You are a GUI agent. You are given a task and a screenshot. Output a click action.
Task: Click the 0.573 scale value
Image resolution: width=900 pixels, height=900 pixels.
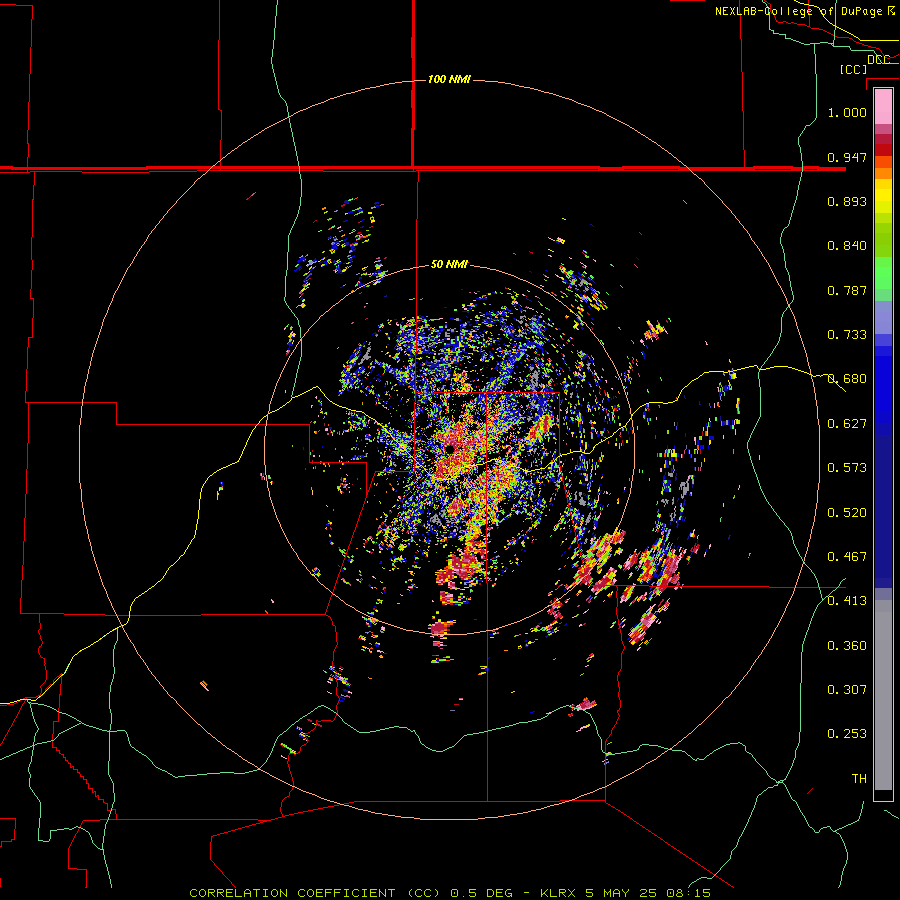[847, 468]
